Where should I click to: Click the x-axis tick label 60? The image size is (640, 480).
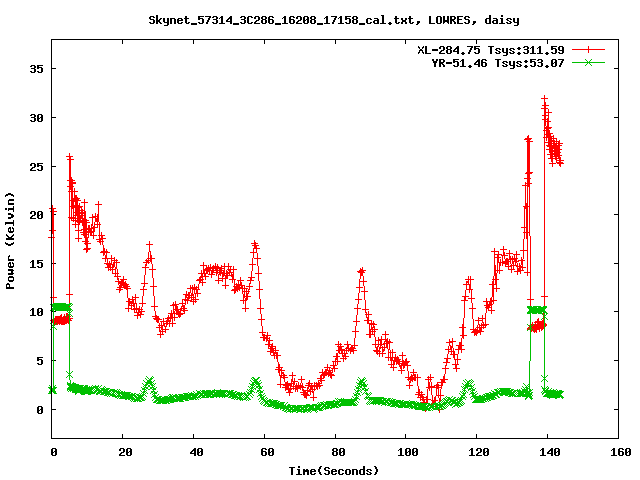tap(267, 452)
